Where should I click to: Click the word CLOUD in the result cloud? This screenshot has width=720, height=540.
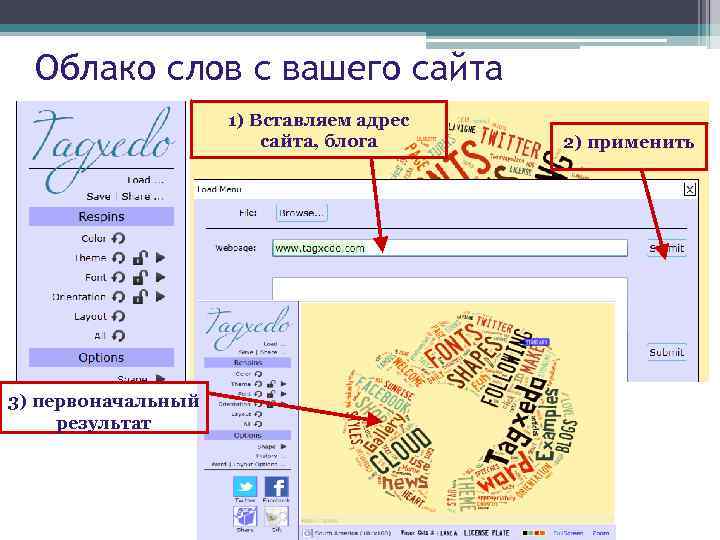click(400, 451)
